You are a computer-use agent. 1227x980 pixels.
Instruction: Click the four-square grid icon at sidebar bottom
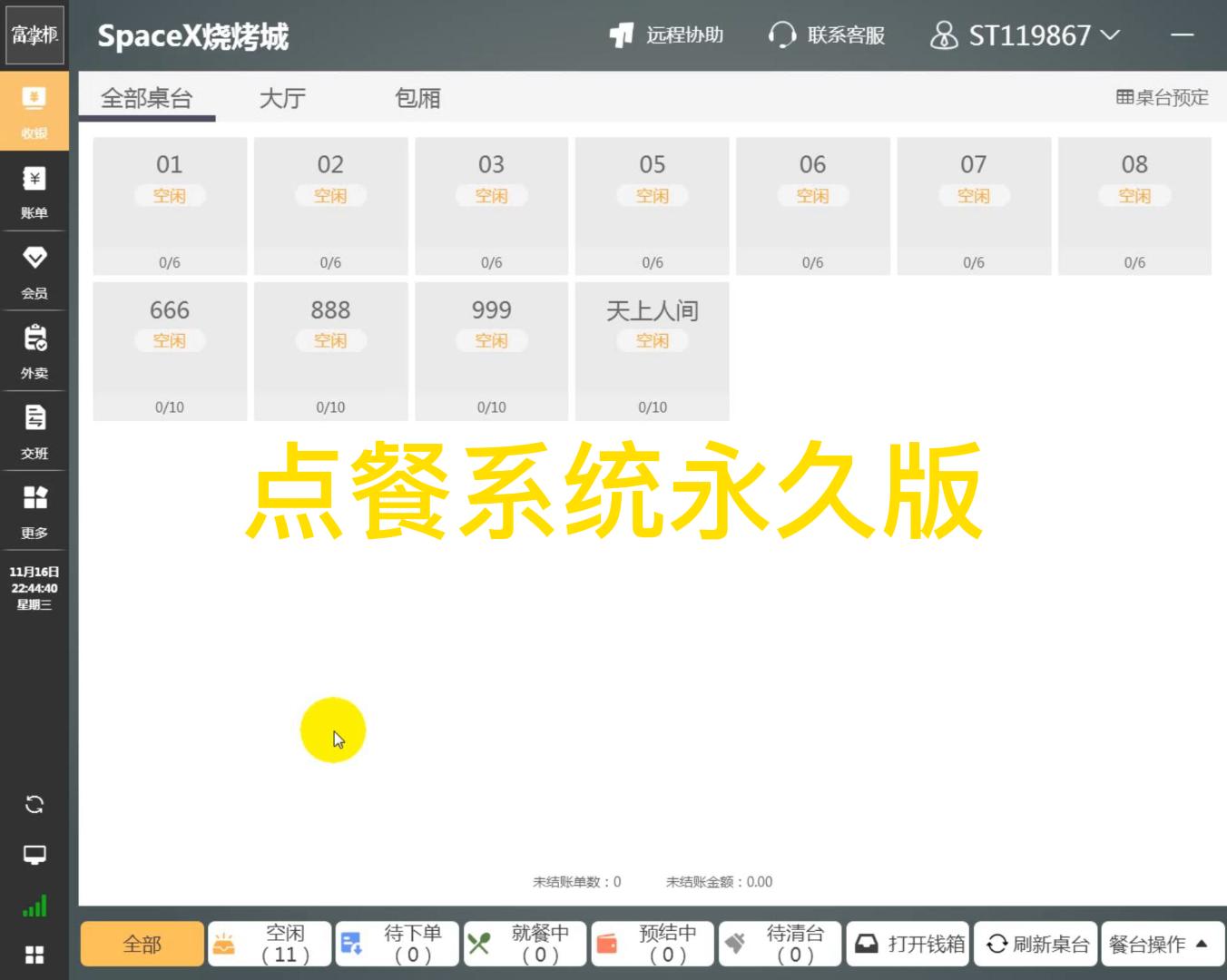[34, 955]
